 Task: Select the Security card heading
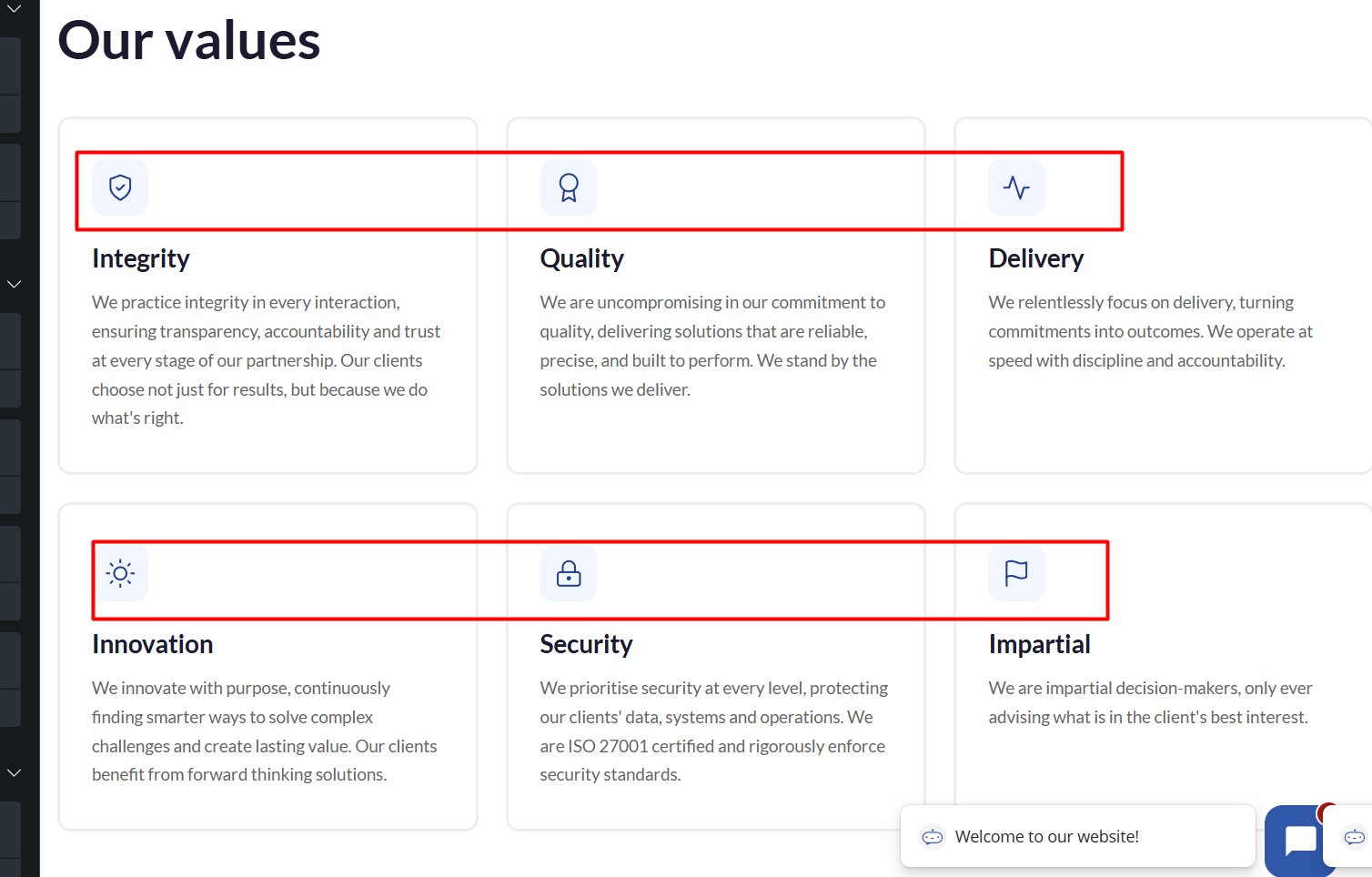pos(587,644)
